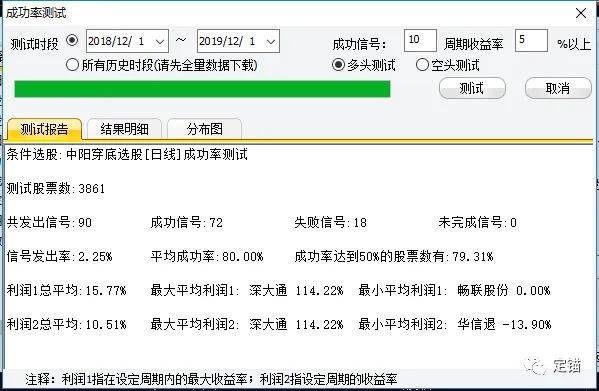This screenshot has width=599, height=391.
Task: Click the 取消 button
Action: [x=558, y=88]
